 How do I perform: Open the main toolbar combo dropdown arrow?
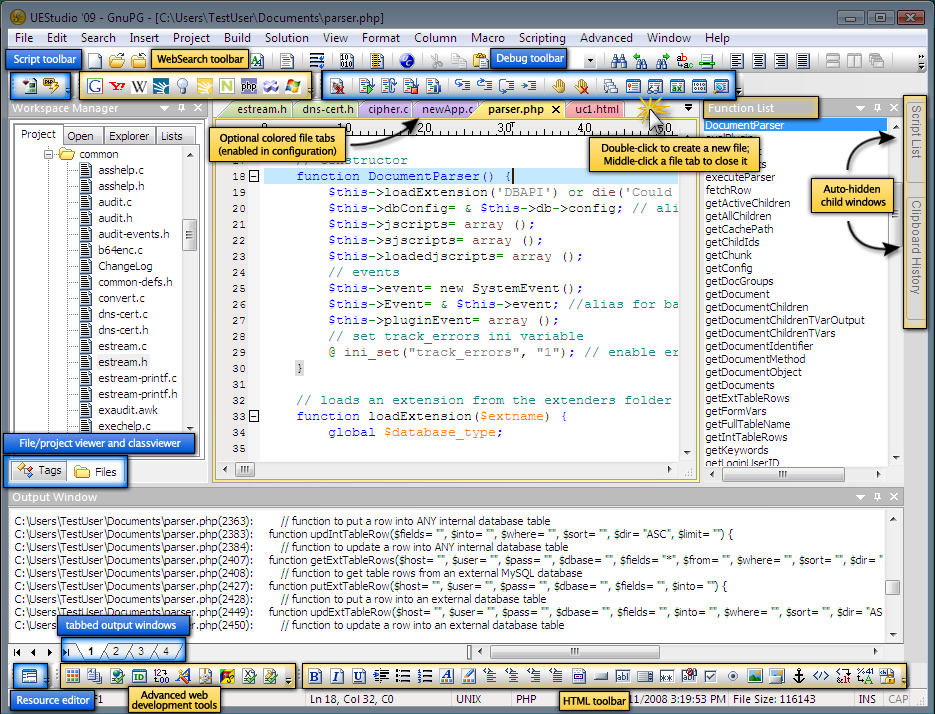click(590, 61)
